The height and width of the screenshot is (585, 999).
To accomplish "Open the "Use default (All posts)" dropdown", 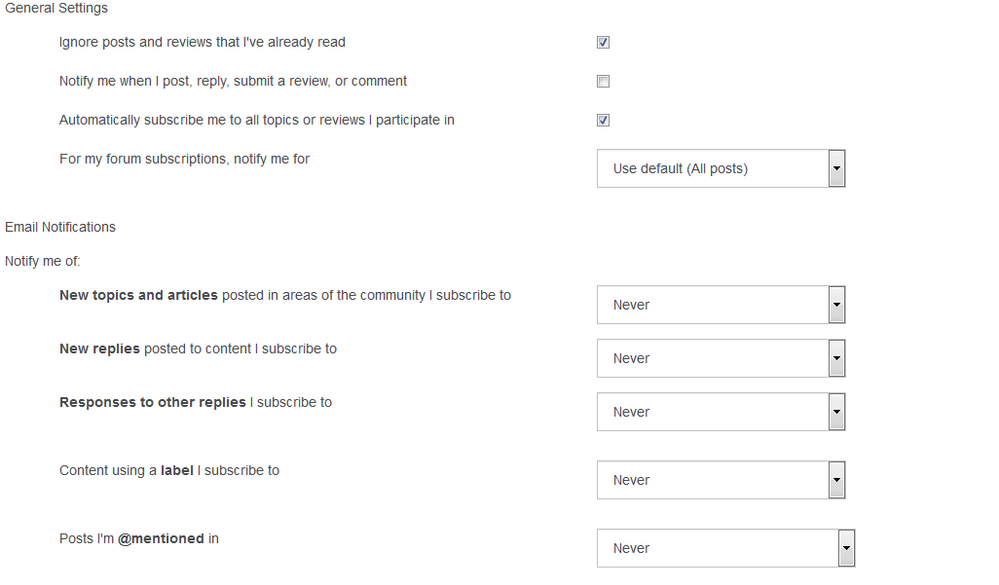I will point(721,169).
